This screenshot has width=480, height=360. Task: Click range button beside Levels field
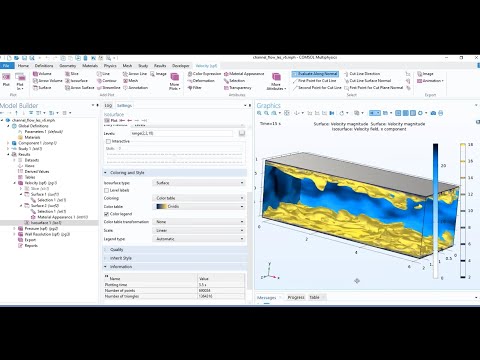coord(242,133)
